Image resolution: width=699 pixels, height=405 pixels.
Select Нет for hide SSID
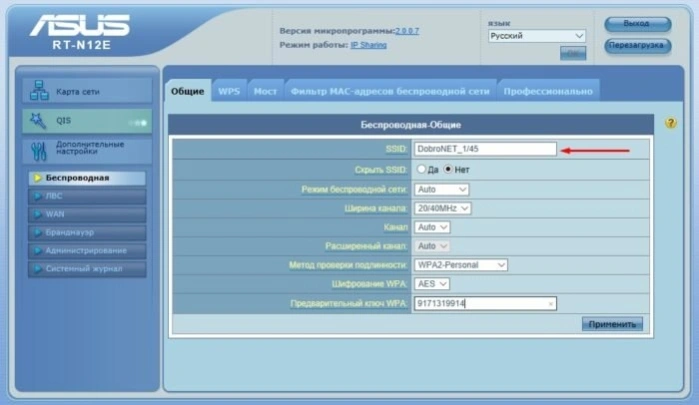tap(448, 169)
